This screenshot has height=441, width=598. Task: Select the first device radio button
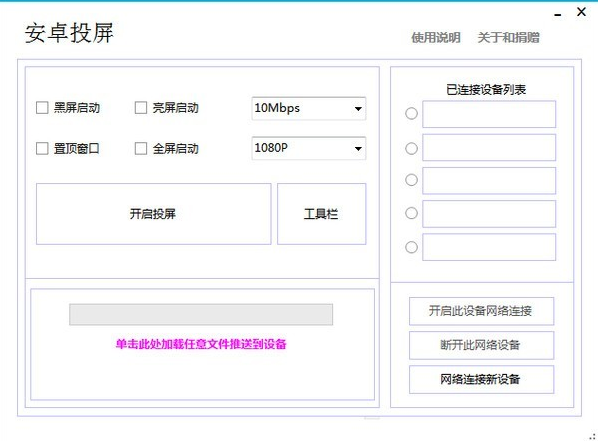(x=411, y=113)
